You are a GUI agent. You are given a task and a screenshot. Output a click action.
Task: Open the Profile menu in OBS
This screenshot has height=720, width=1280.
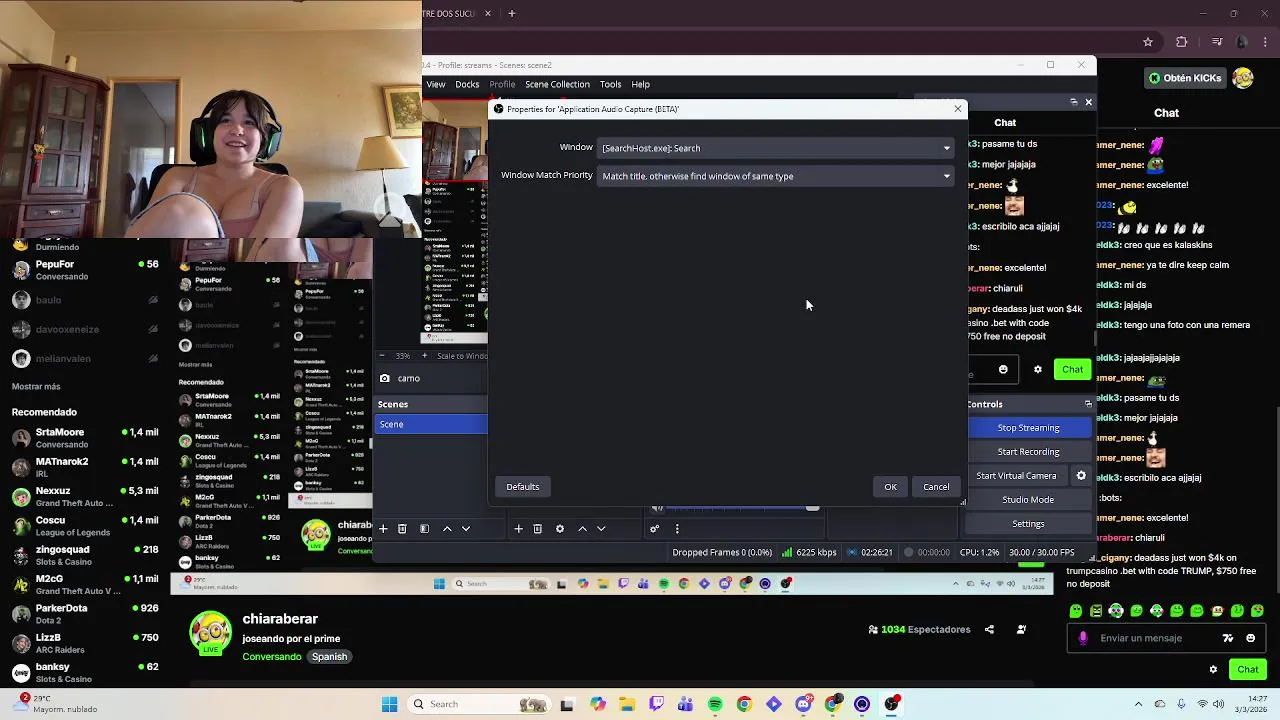pos(502,84)
